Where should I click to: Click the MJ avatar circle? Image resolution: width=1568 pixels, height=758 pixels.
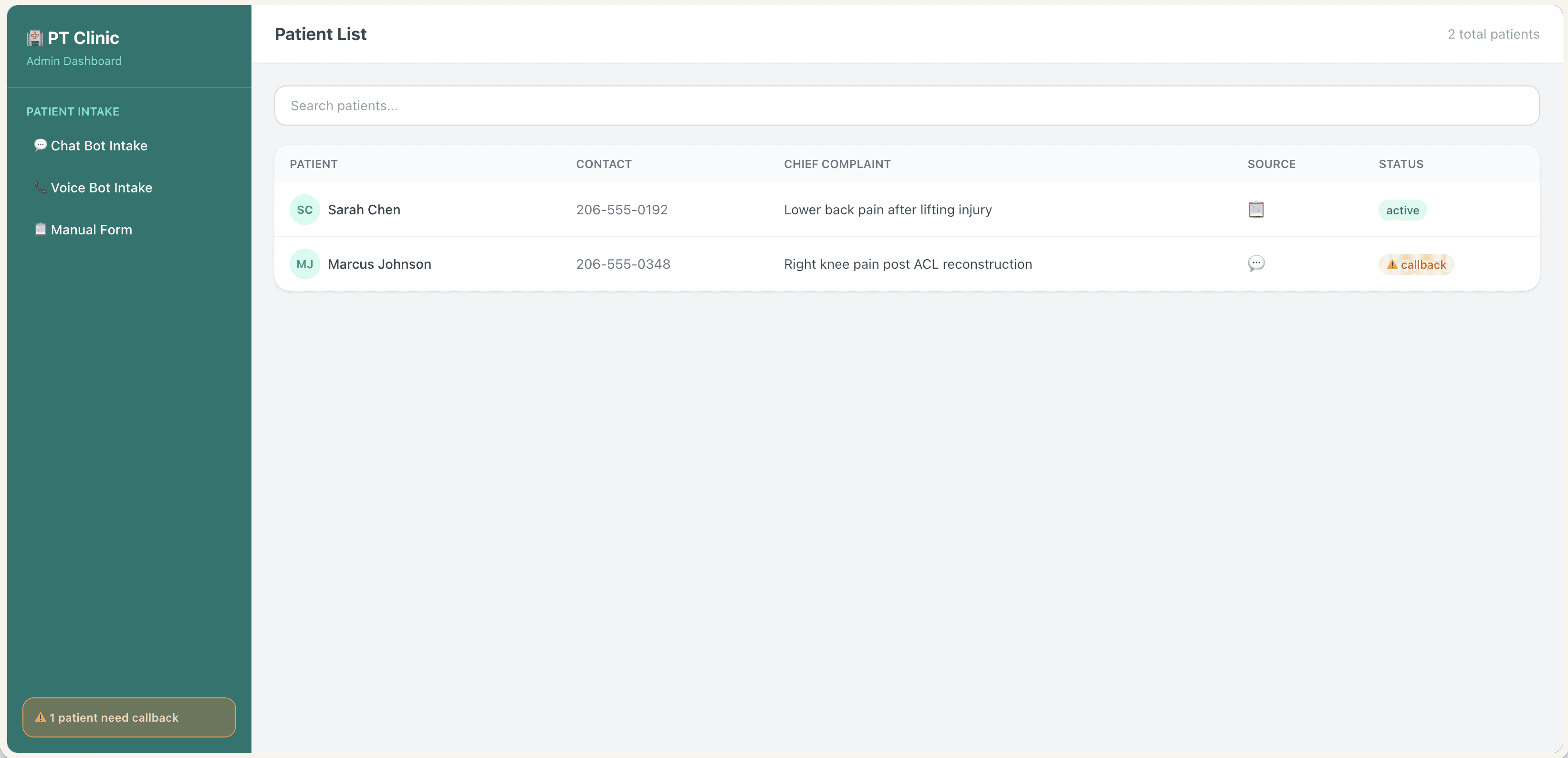[x=304, y=263]
